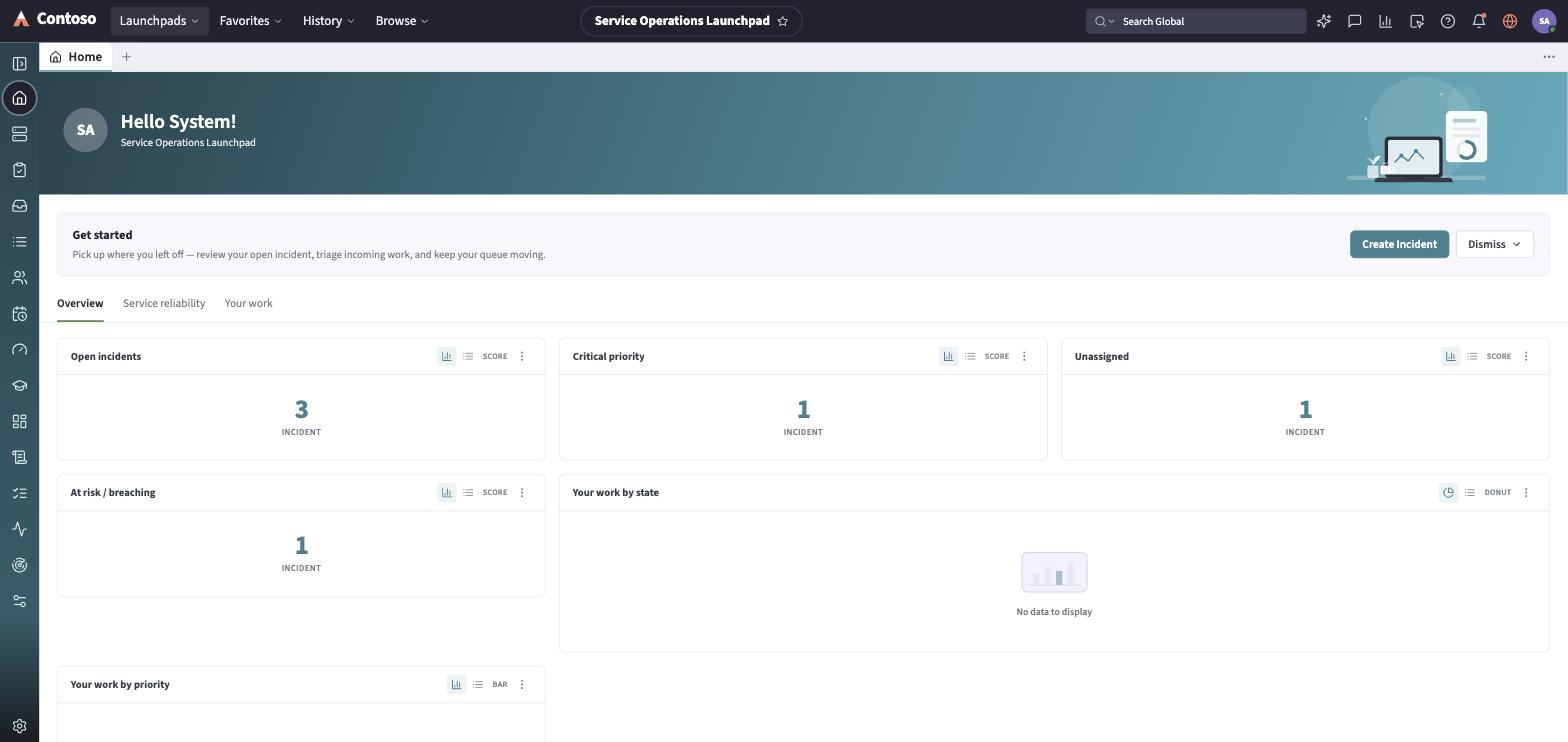The width and height of the screenshot is (1568, 742).
Task: Open the analytics bar chart header icon
Action: click(x=1386, y=21)
